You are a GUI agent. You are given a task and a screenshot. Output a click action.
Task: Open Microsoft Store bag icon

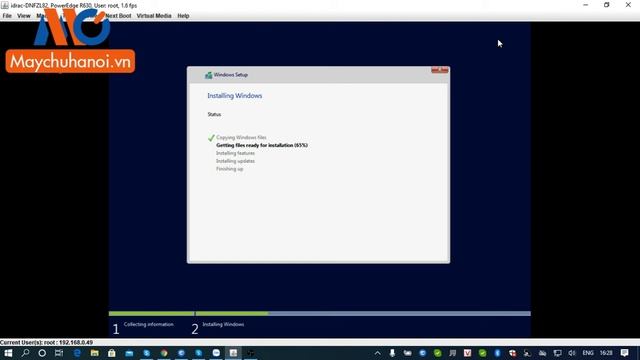tap(111, 353)
